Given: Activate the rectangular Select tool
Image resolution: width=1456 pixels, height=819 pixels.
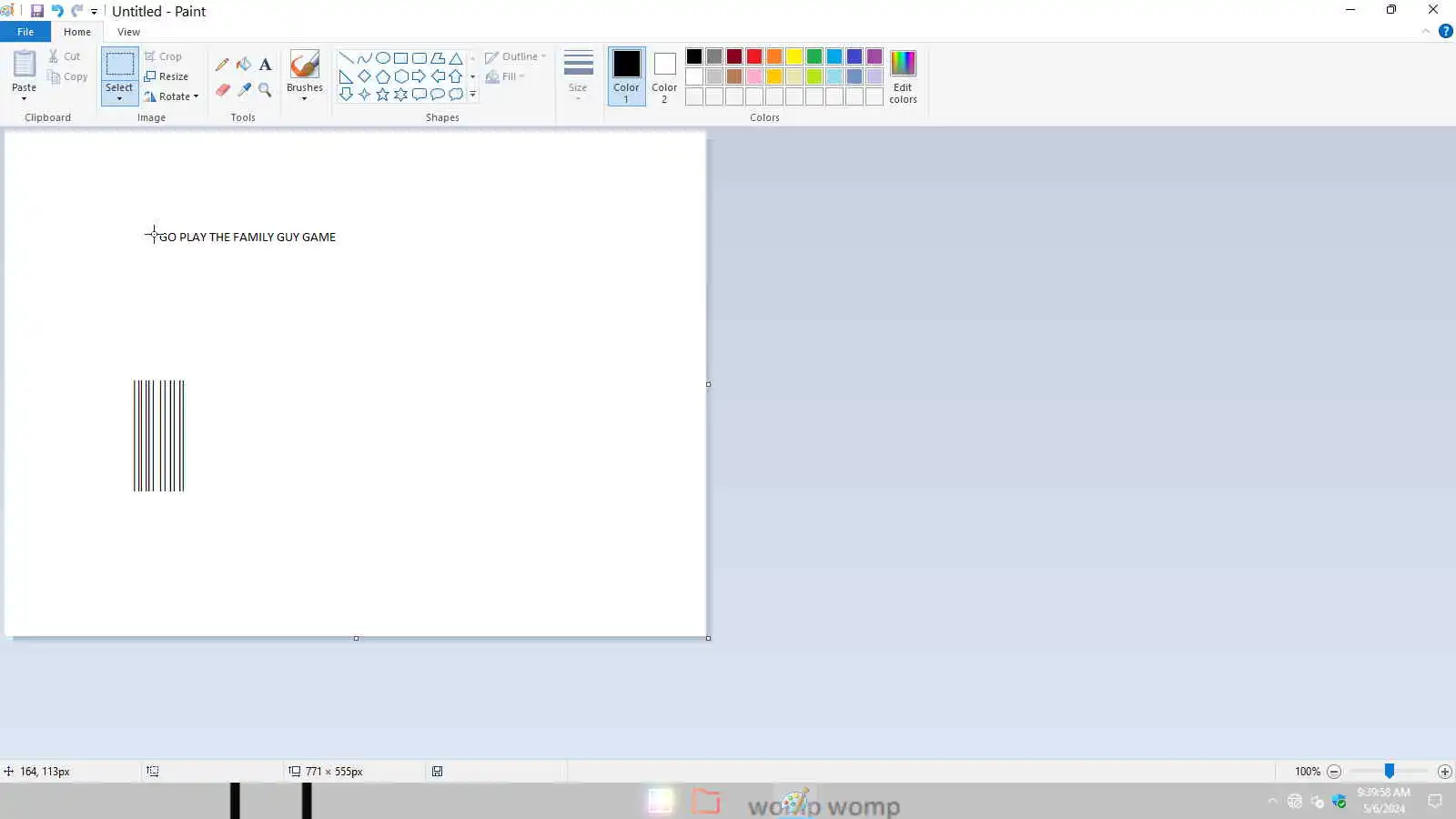Looking at the screenshot, I should [x=119, y=64].
